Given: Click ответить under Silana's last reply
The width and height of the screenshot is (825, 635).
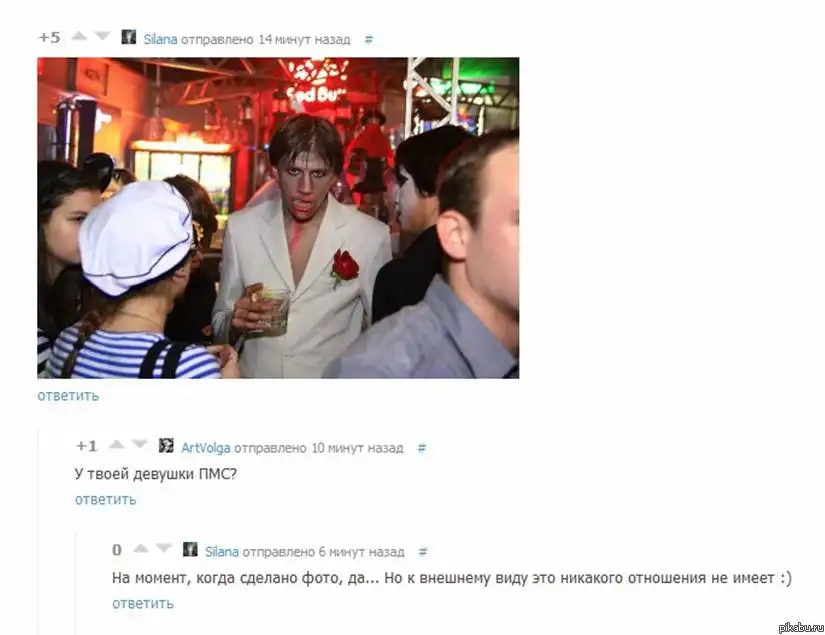Looking at the screenshot, I should click(x=143, y=603).
